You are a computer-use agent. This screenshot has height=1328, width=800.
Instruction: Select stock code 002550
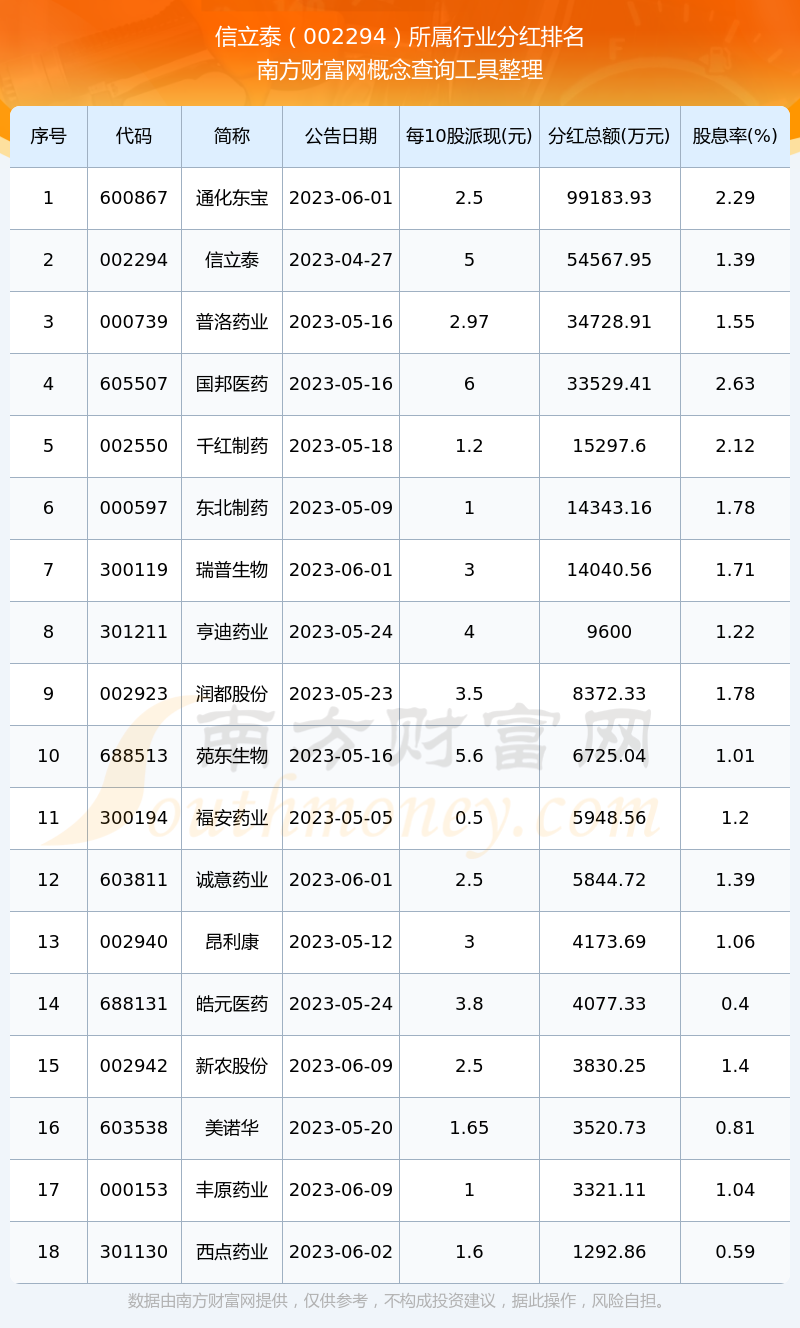[x=134, y=446]
